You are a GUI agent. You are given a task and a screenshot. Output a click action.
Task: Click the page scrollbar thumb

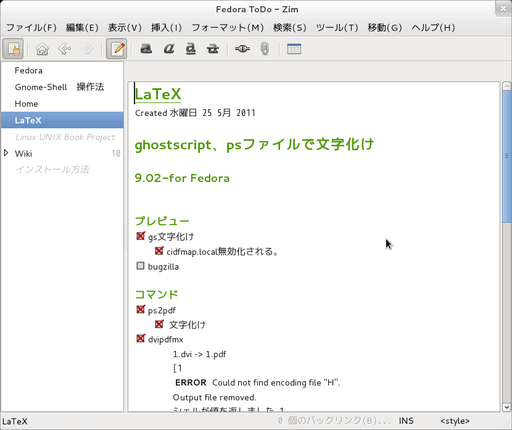point(507,156)
